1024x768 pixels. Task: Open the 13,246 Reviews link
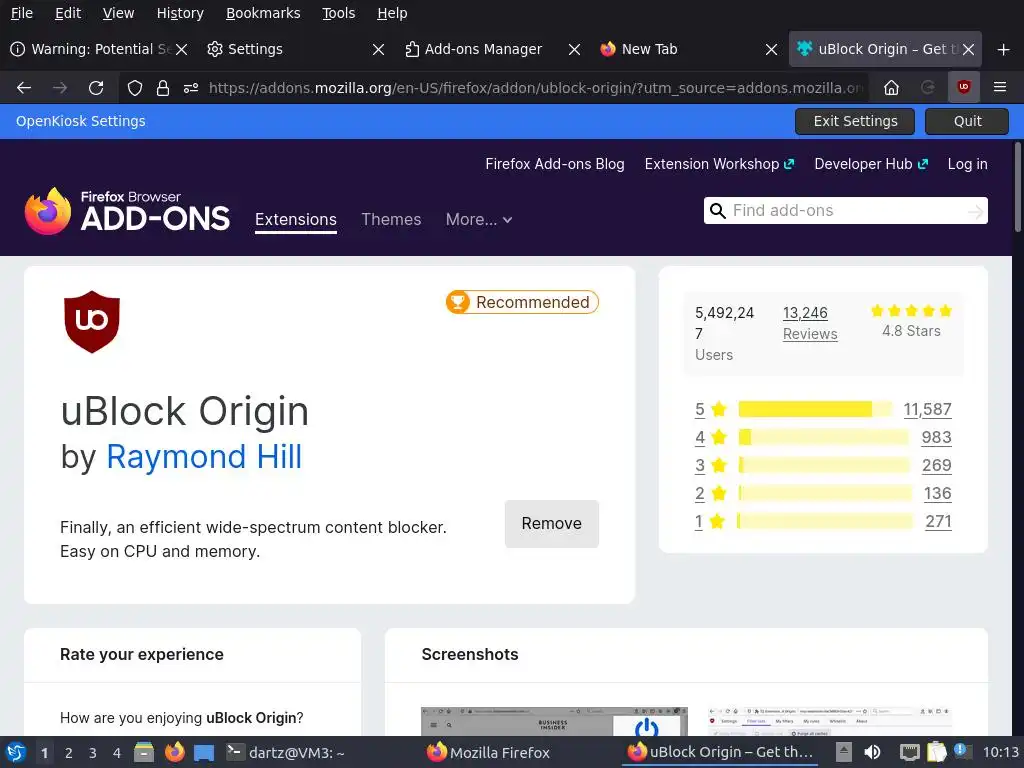point(810,323)
